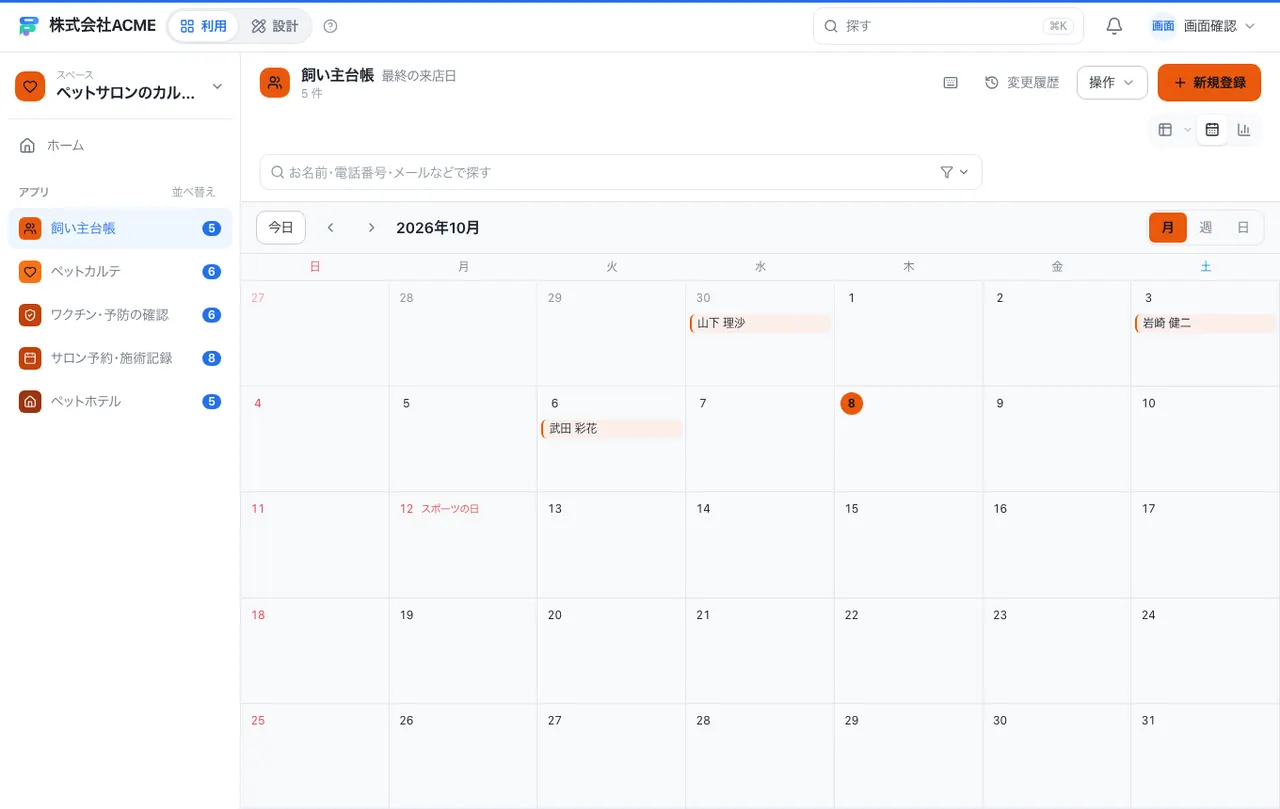
Task: Click 並べ替え in sidebar
Action: pos(193,192)
